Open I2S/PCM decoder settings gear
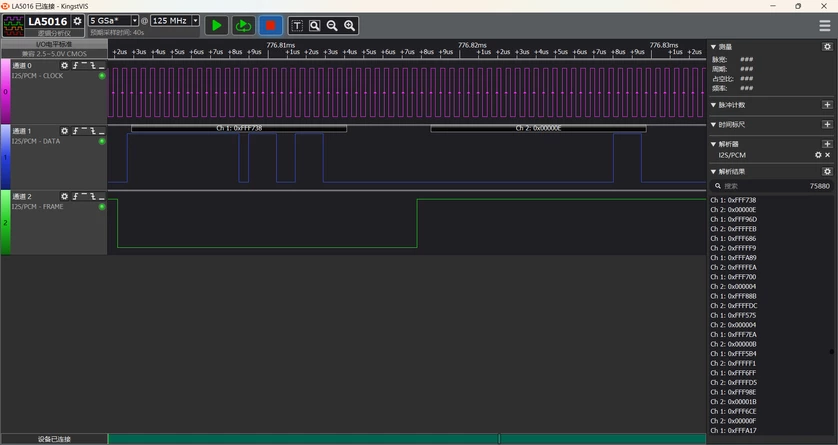The image size is (838, 445). (818, 155)
